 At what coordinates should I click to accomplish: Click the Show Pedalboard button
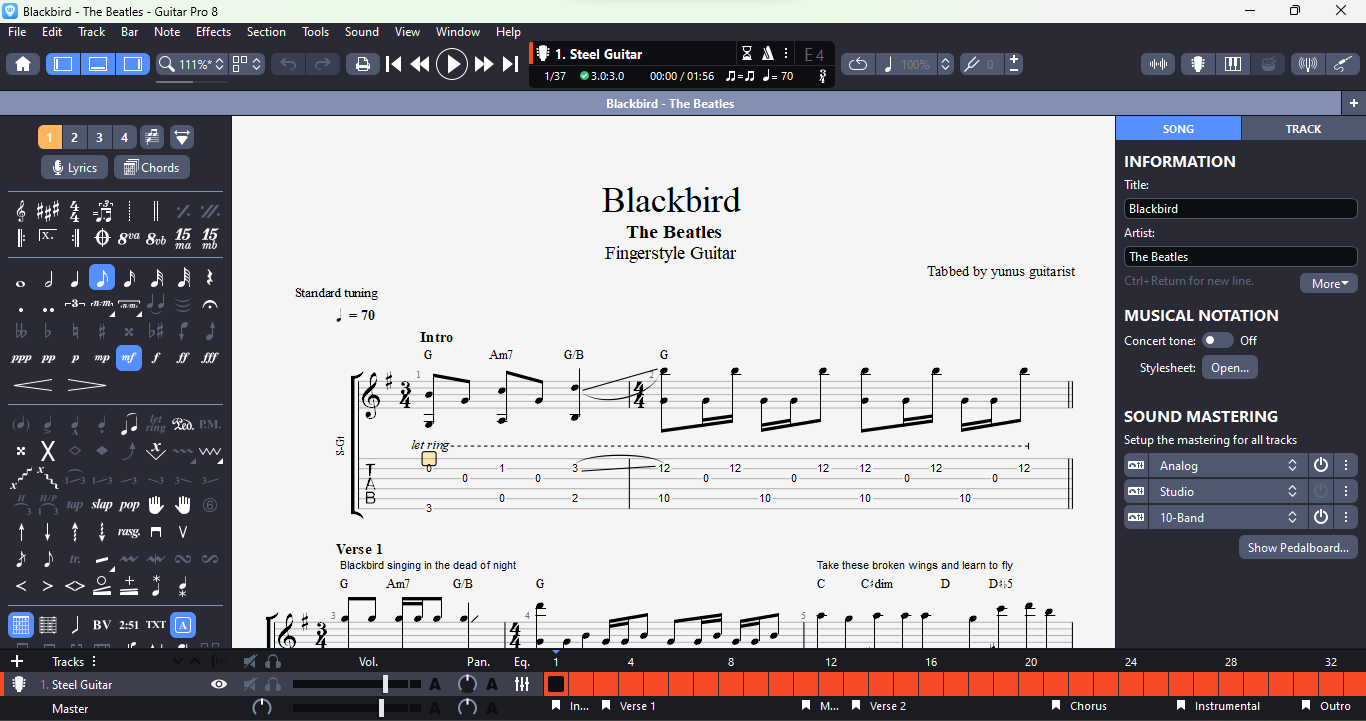point(1298,548)
